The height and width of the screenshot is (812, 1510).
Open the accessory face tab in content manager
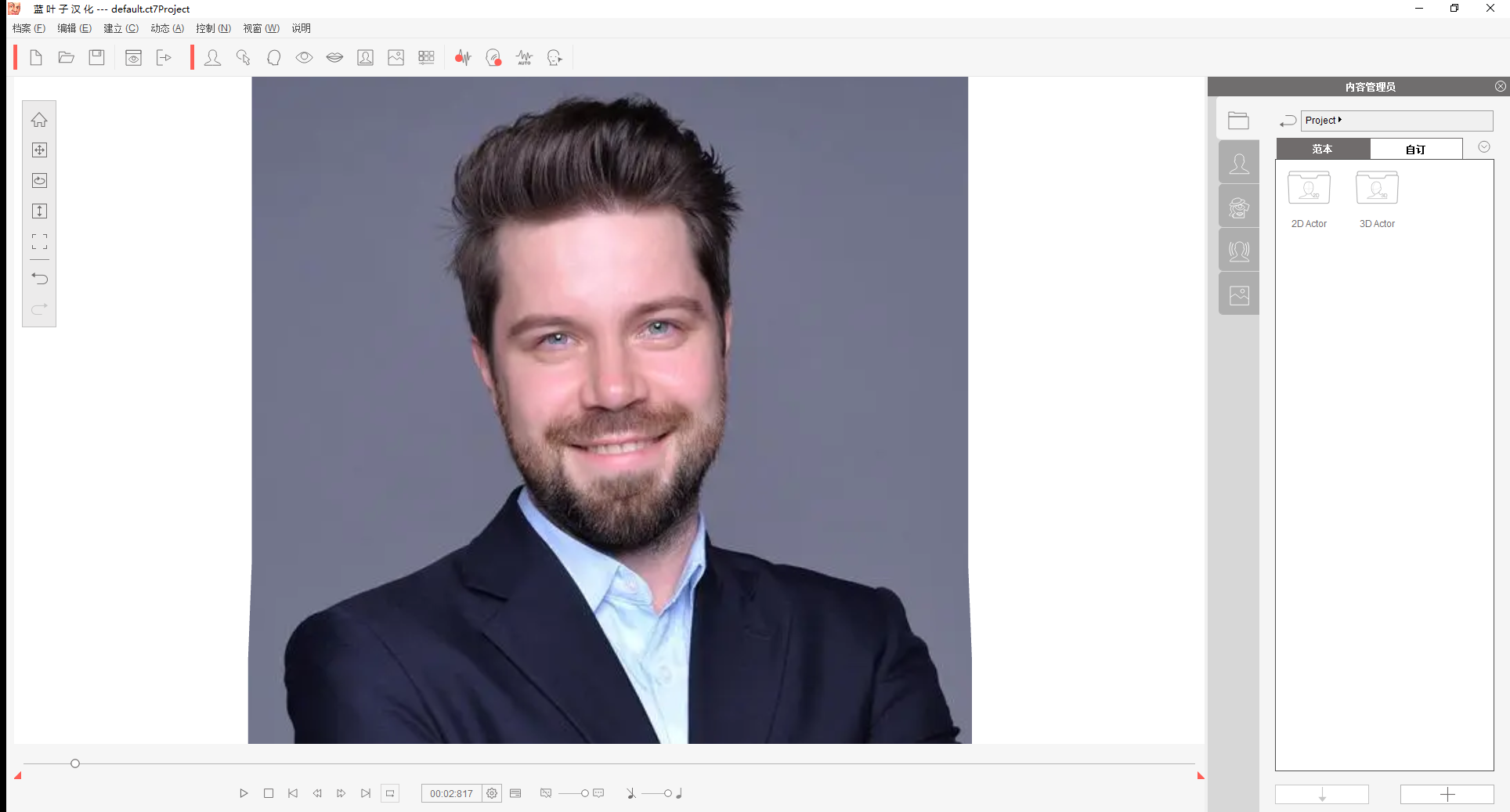click(x=1239, y=208)
